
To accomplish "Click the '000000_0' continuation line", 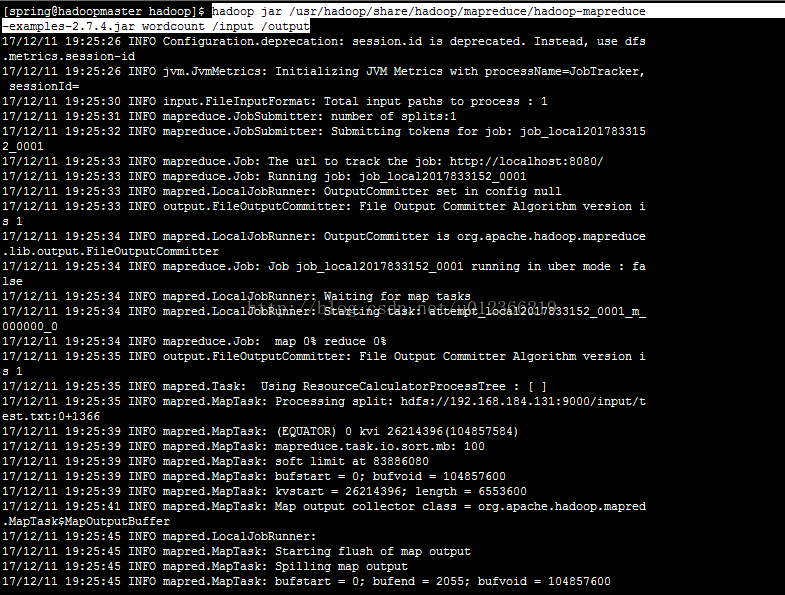I will point(30,327).
